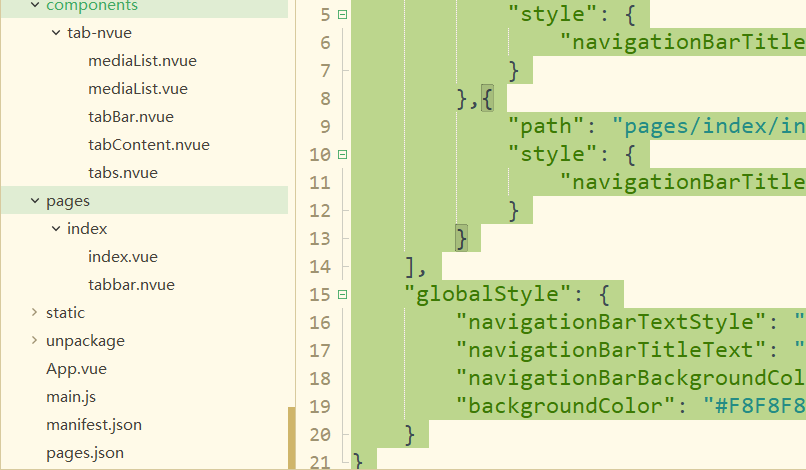Select pages.json in file tree

click(85, 453)
